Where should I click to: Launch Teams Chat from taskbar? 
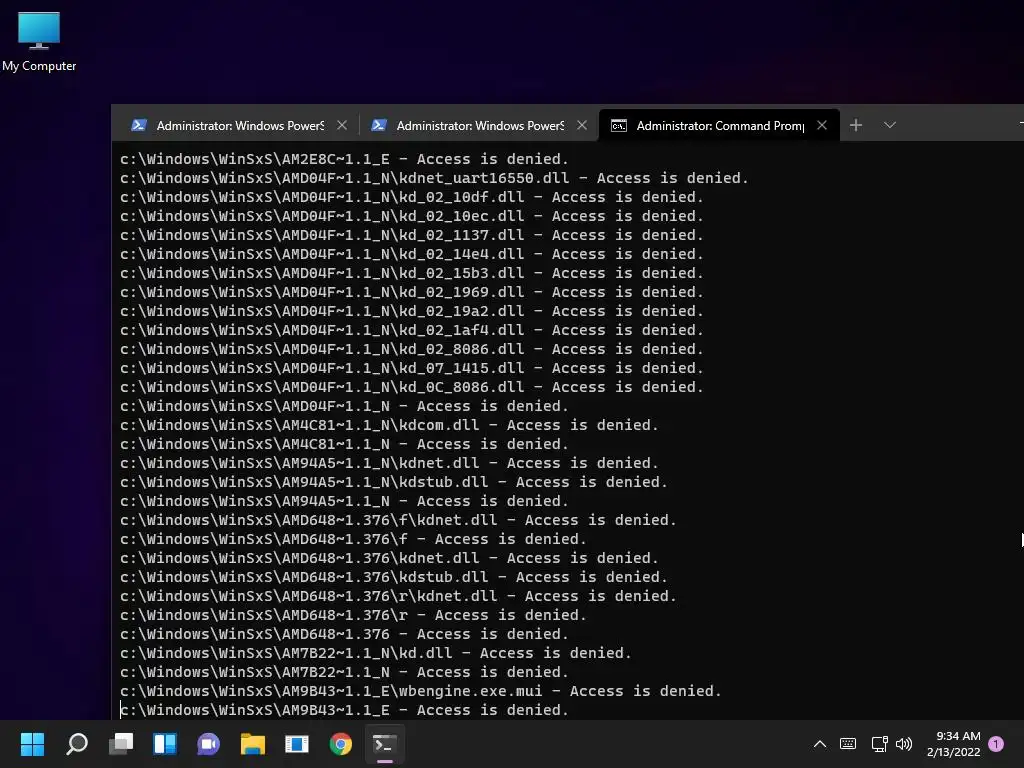click(x=208, y=744)
